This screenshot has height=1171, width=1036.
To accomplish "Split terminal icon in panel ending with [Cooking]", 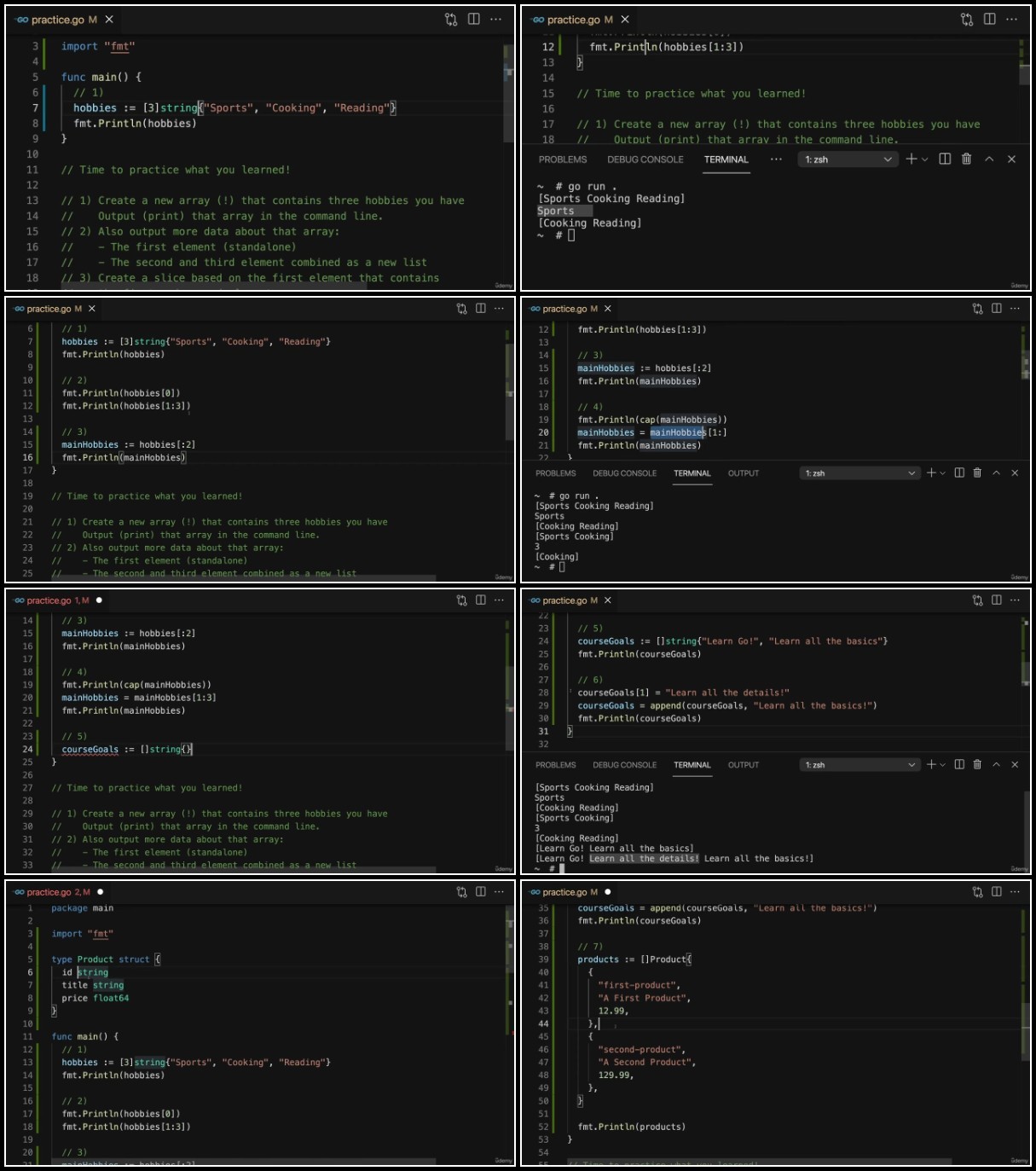I will point(959,472).
